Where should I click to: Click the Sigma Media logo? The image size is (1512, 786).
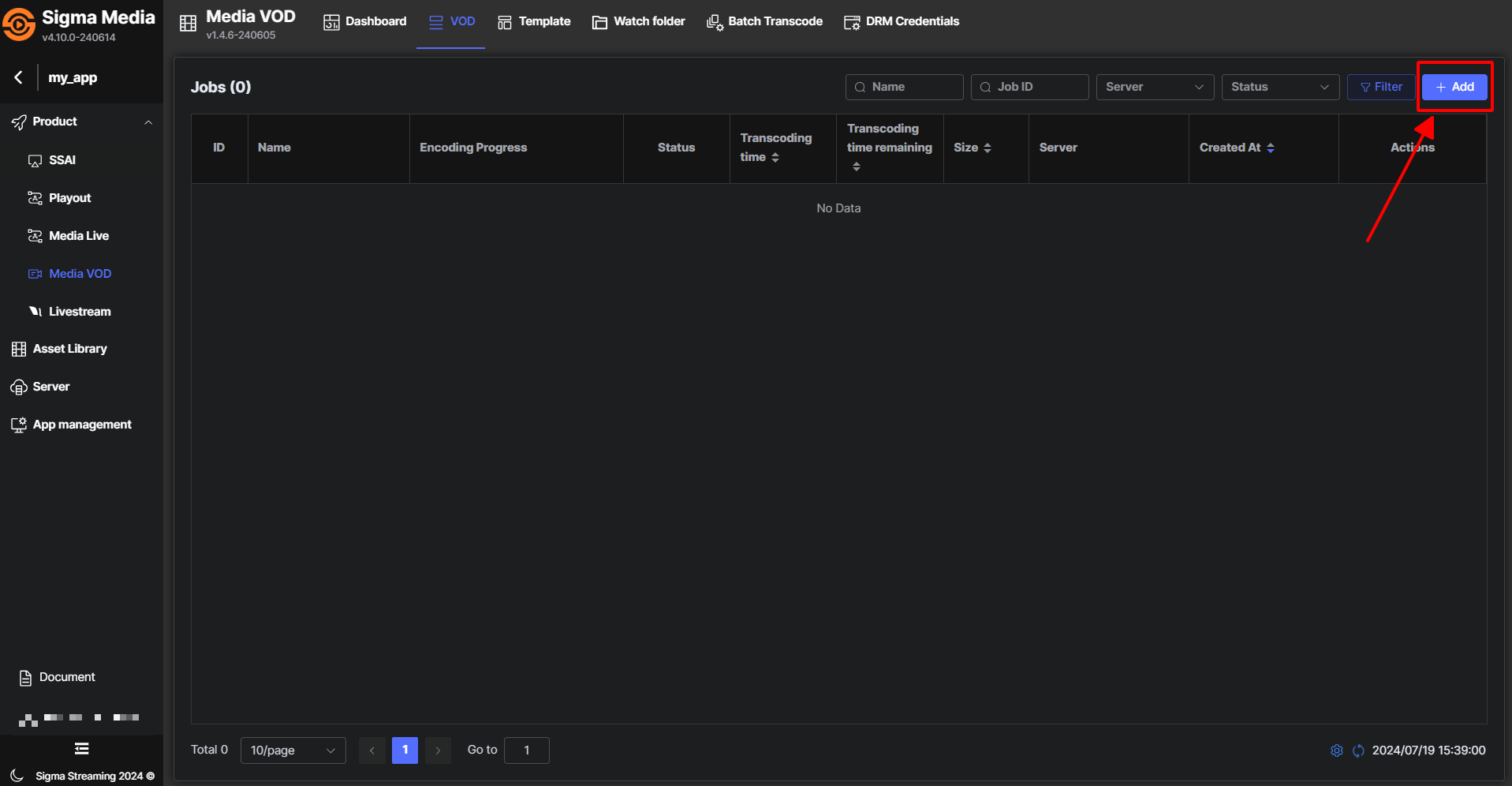coord(19,24)
